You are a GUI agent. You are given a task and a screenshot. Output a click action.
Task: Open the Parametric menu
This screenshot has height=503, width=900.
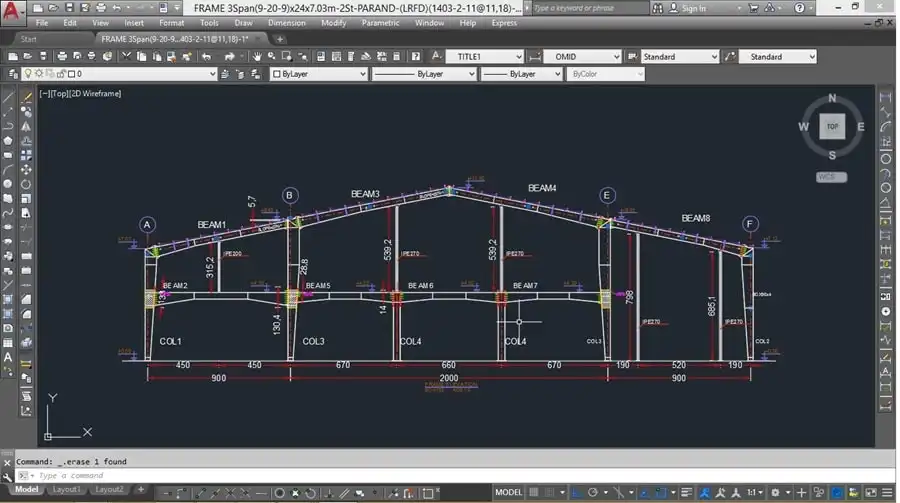click(x=380, y=23)
